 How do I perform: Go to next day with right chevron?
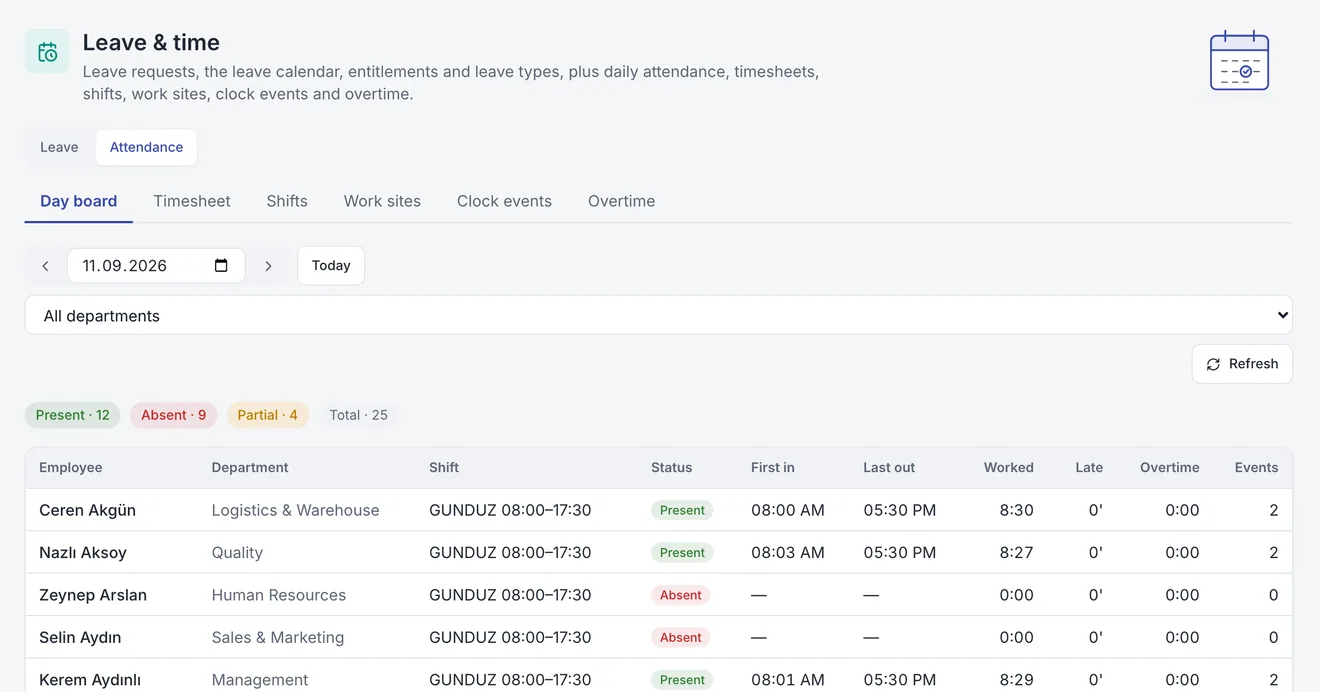[x=268, y=266]
